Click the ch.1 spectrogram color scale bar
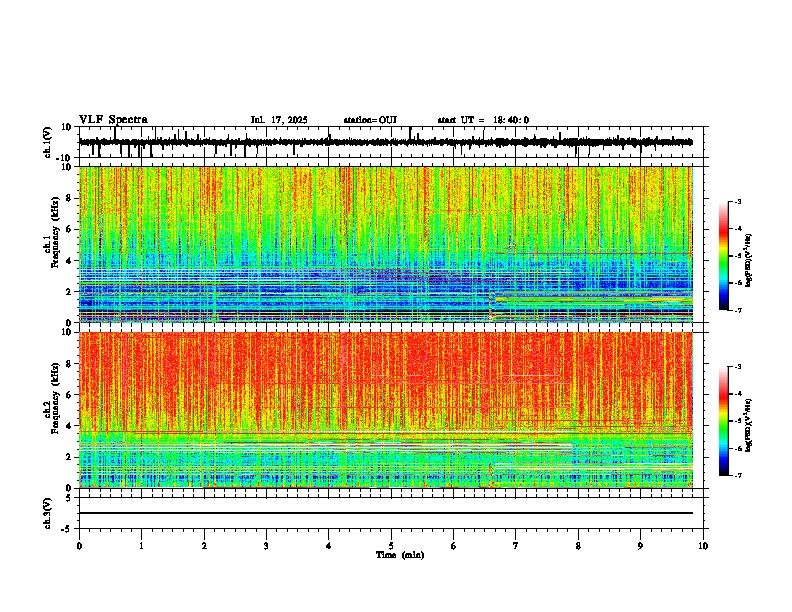The image size is (792, 612). (724, 256)
